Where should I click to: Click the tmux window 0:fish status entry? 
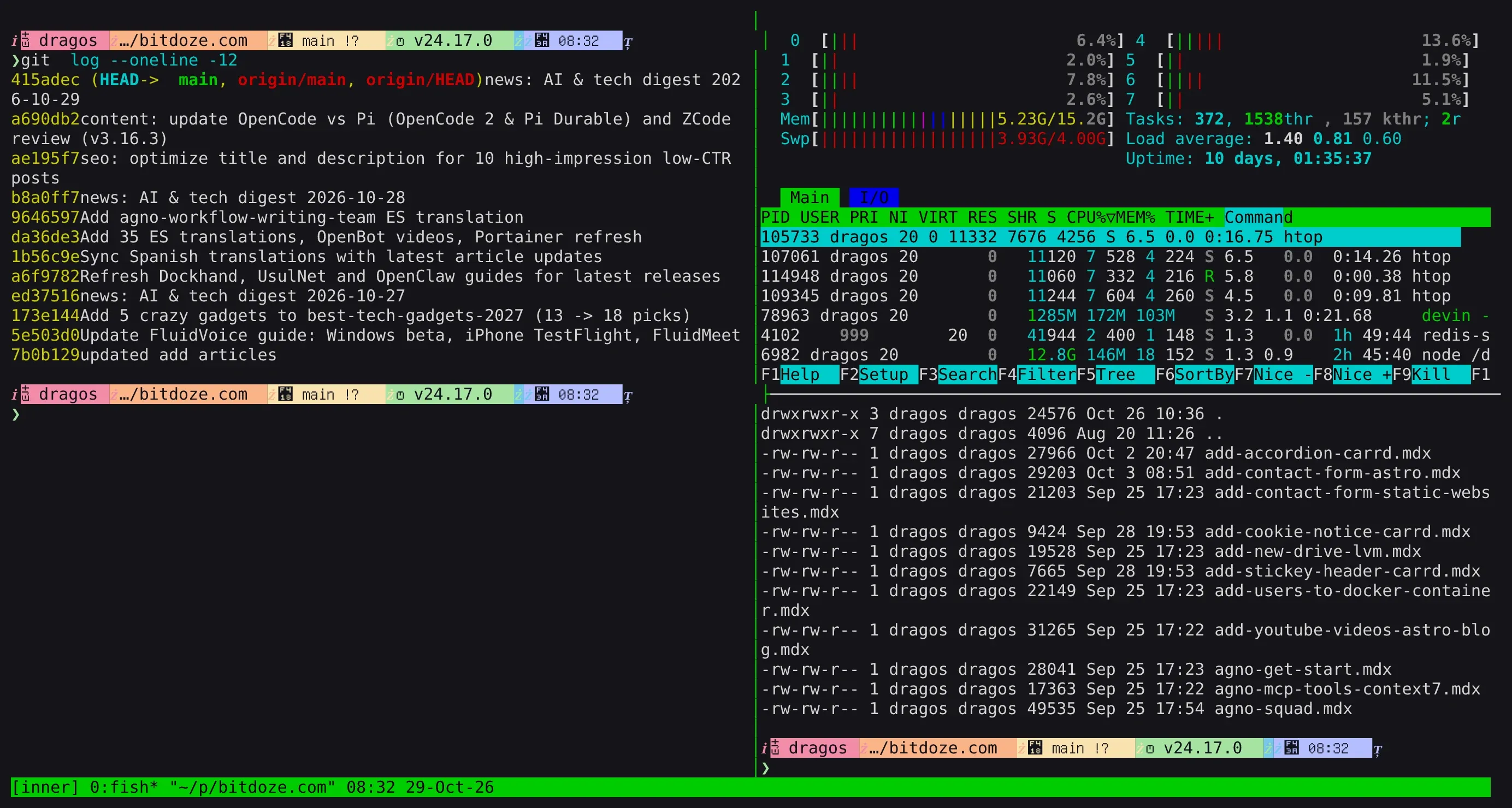pos(124,787)
